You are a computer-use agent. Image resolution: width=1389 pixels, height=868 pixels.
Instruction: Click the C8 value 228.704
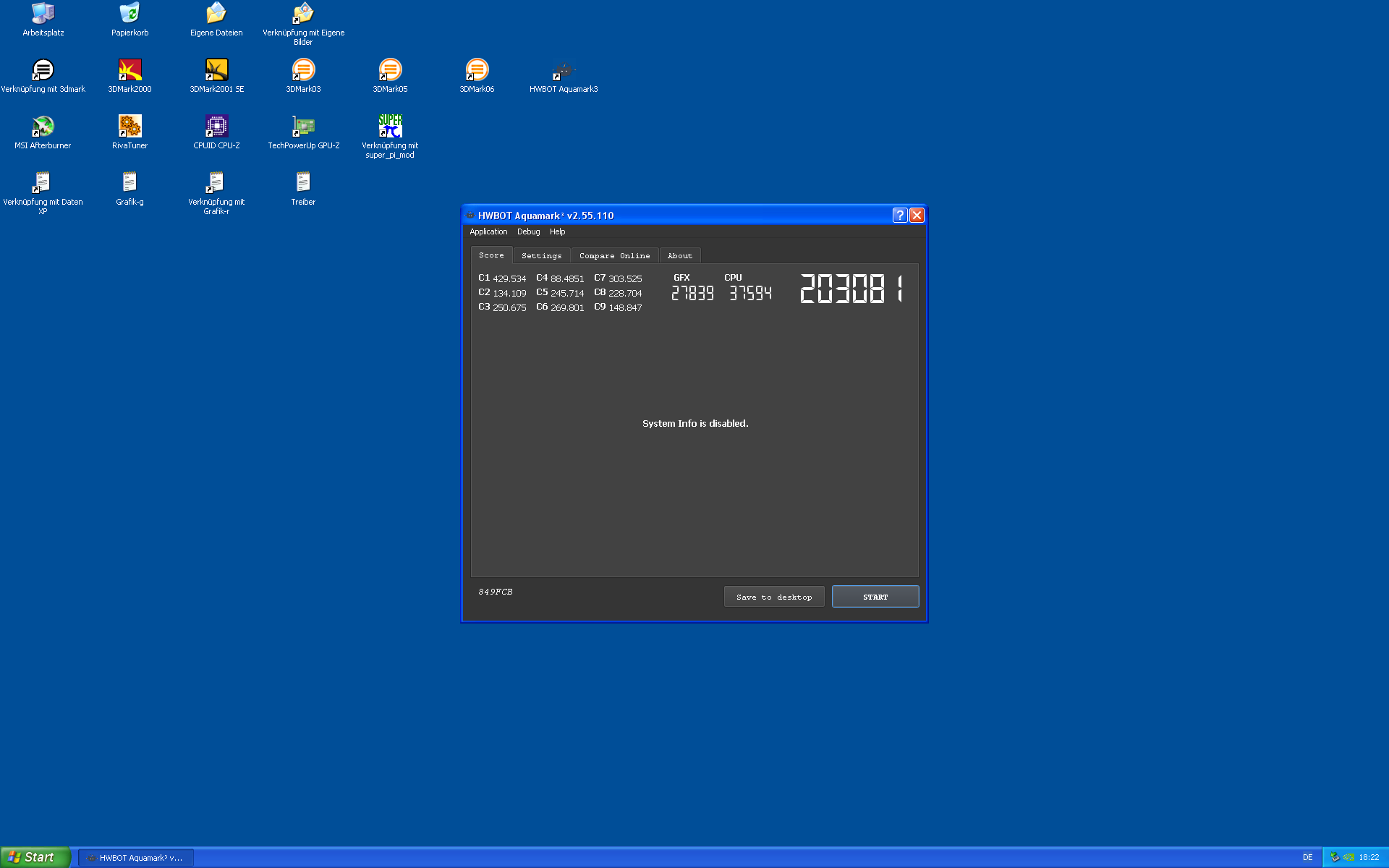pyautogui.click(x=625, y=293)
